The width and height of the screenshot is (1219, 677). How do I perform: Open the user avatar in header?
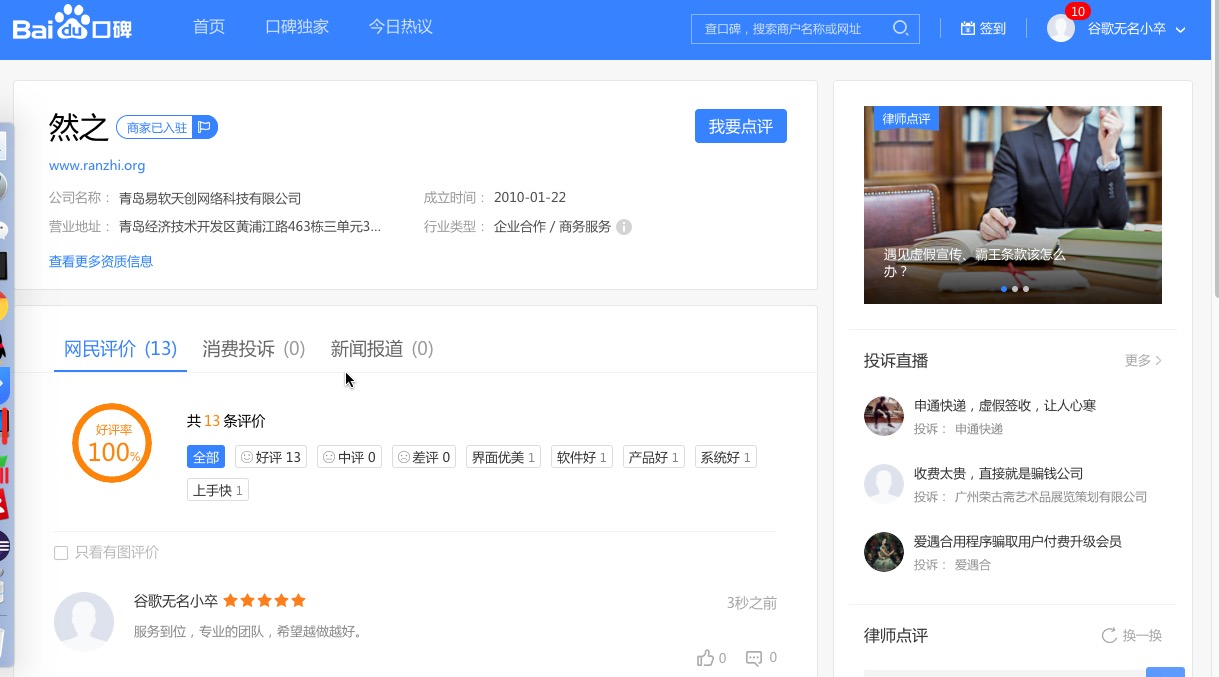coord(1061,28)
